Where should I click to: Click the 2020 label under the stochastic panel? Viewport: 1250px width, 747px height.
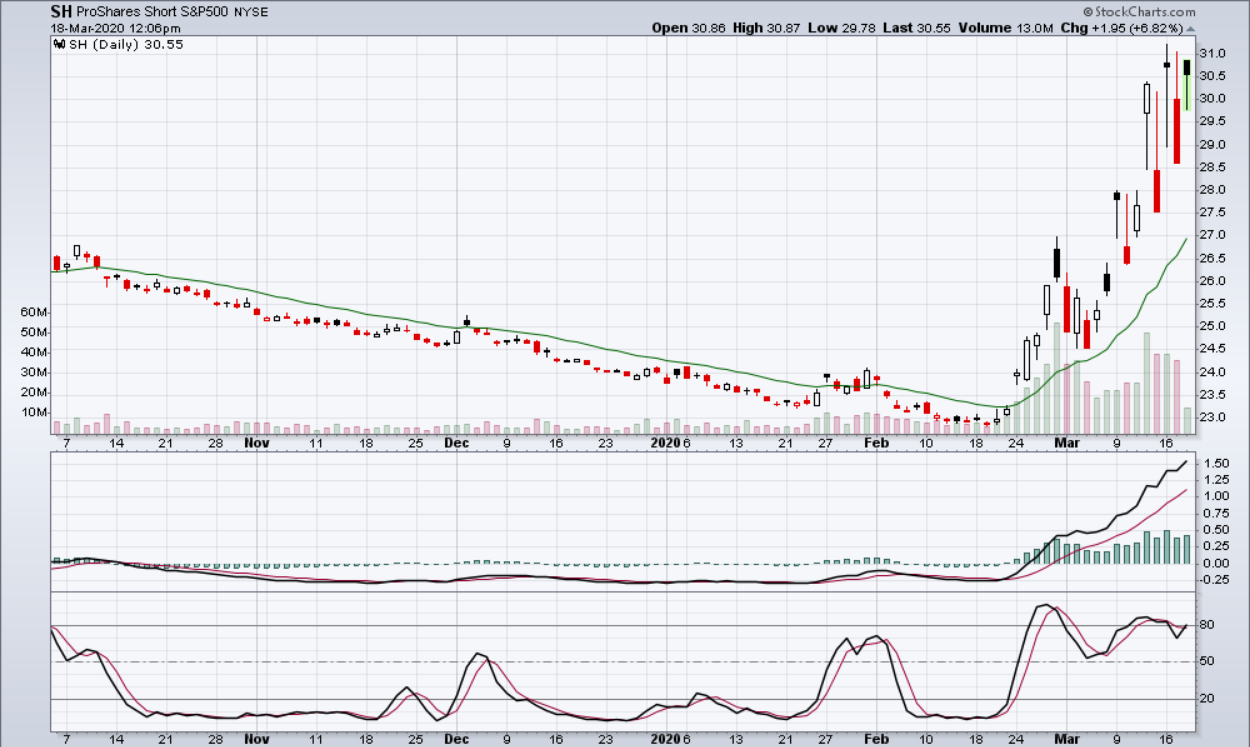coord(665,740)
